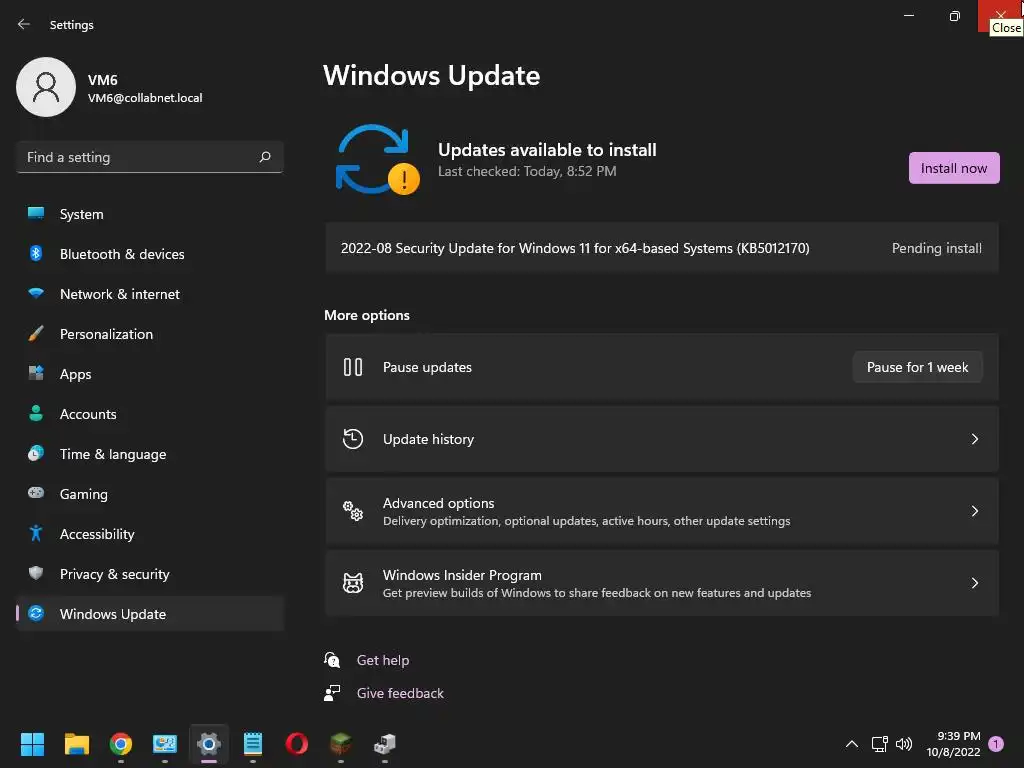
Task: Show hidden tray icons with the up chevron
Action: click(x=852, y=743)
